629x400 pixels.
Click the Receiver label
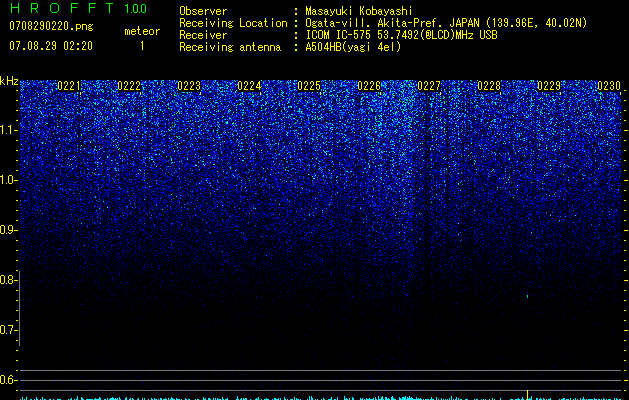point(203,35)
